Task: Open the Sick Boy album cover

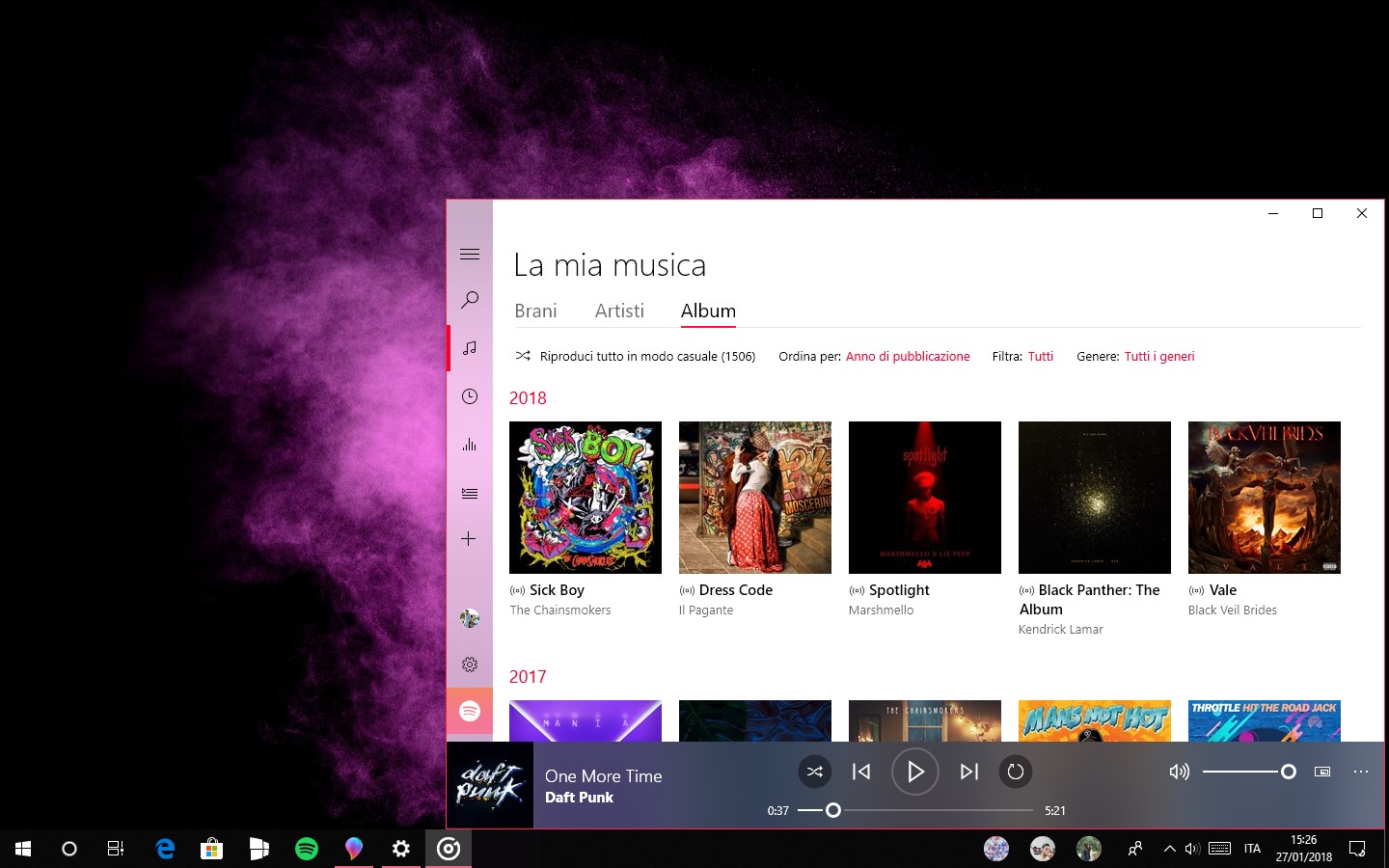Action: tap(586, 498)
